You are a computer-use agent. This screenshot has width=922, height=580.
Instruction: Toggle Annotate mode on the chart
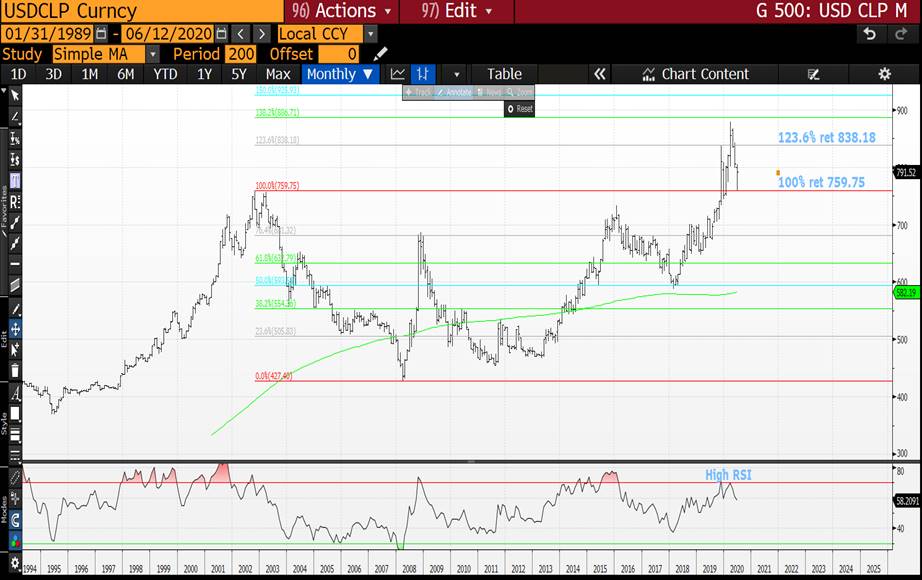(452, 92)
